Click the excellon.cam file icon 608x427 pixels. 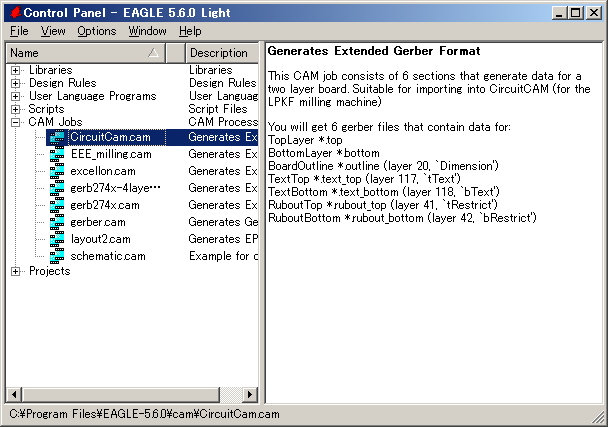[57, 171]
